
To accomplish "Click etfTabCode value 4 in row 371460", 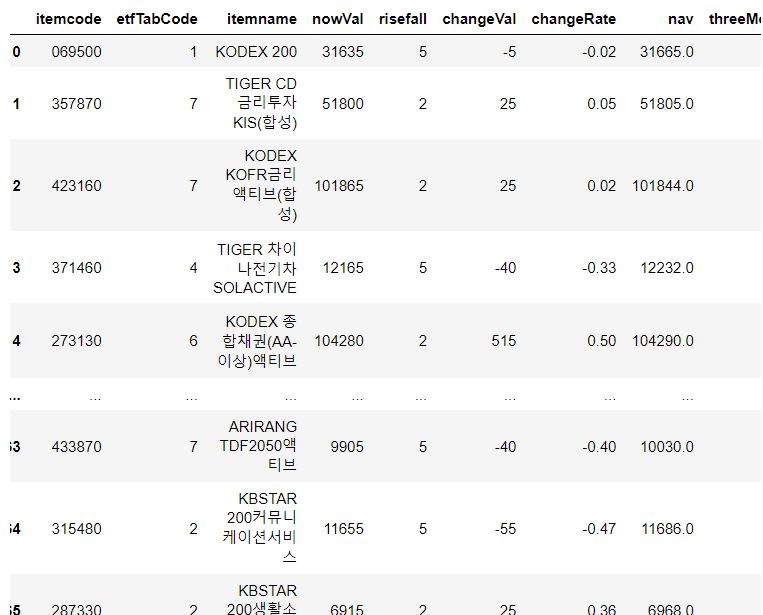I will 193,268.
